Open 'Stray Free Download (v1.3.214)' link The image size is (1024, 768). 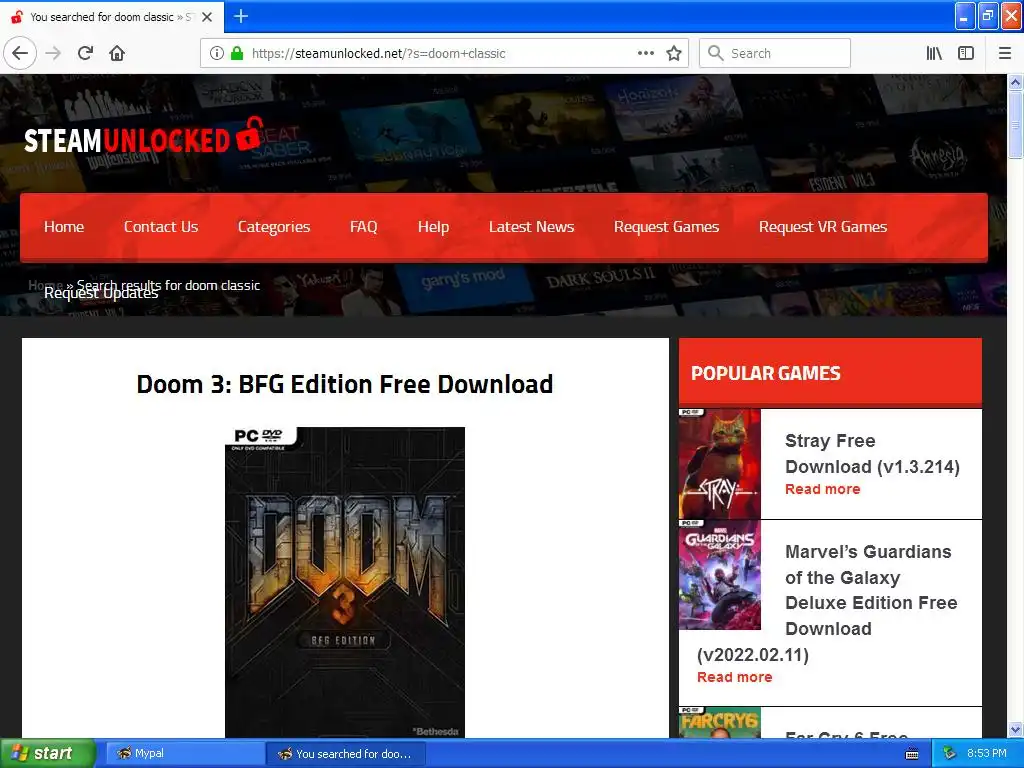tap(872, 453)
